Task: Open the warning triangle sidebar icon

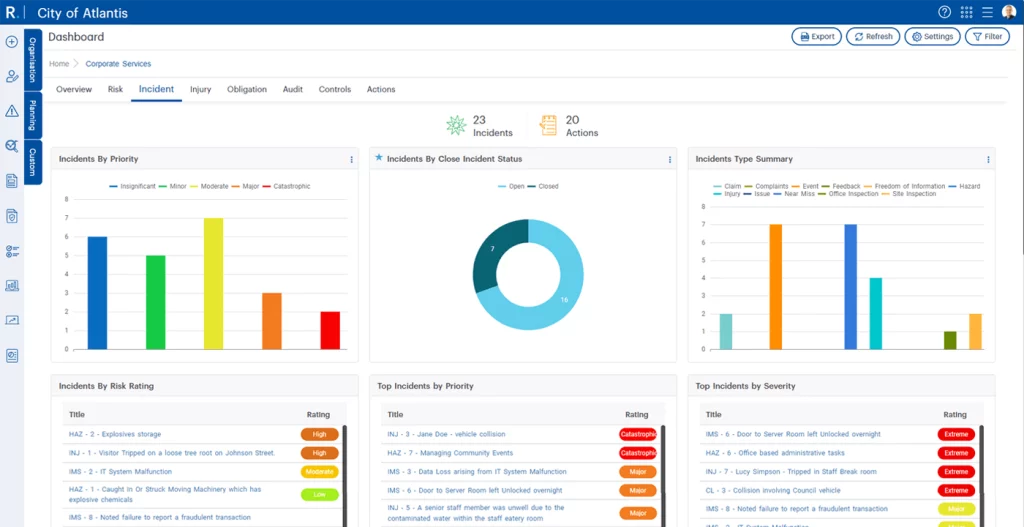Action: click(12, 111)
